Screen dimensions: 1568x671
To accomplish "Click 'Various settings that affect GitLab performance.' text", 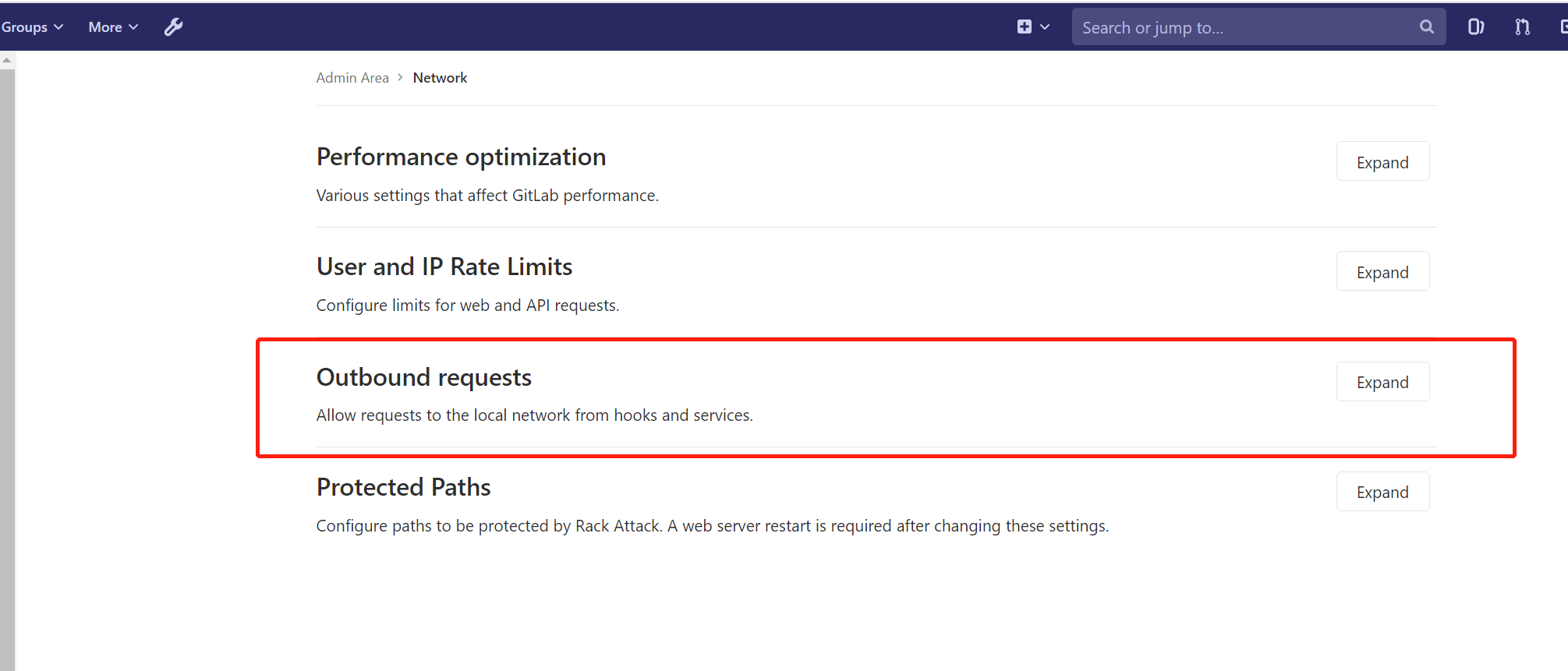I will point(487,196).
